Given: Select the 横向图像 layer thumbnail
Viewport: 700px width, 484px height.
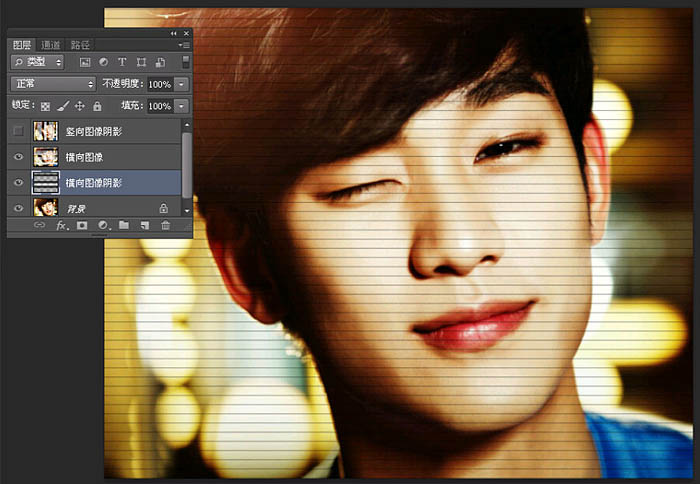Looking at the screenshot, I should pos(46,157).
